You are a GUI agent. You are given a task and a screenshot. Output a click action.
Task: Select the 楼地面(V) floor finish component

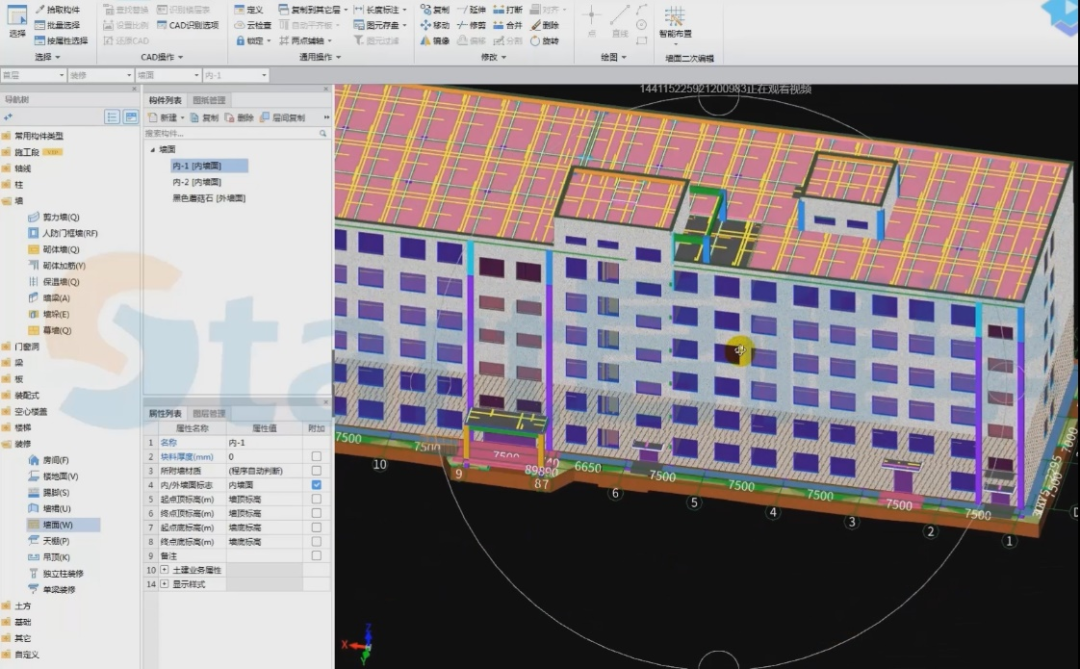52,476
